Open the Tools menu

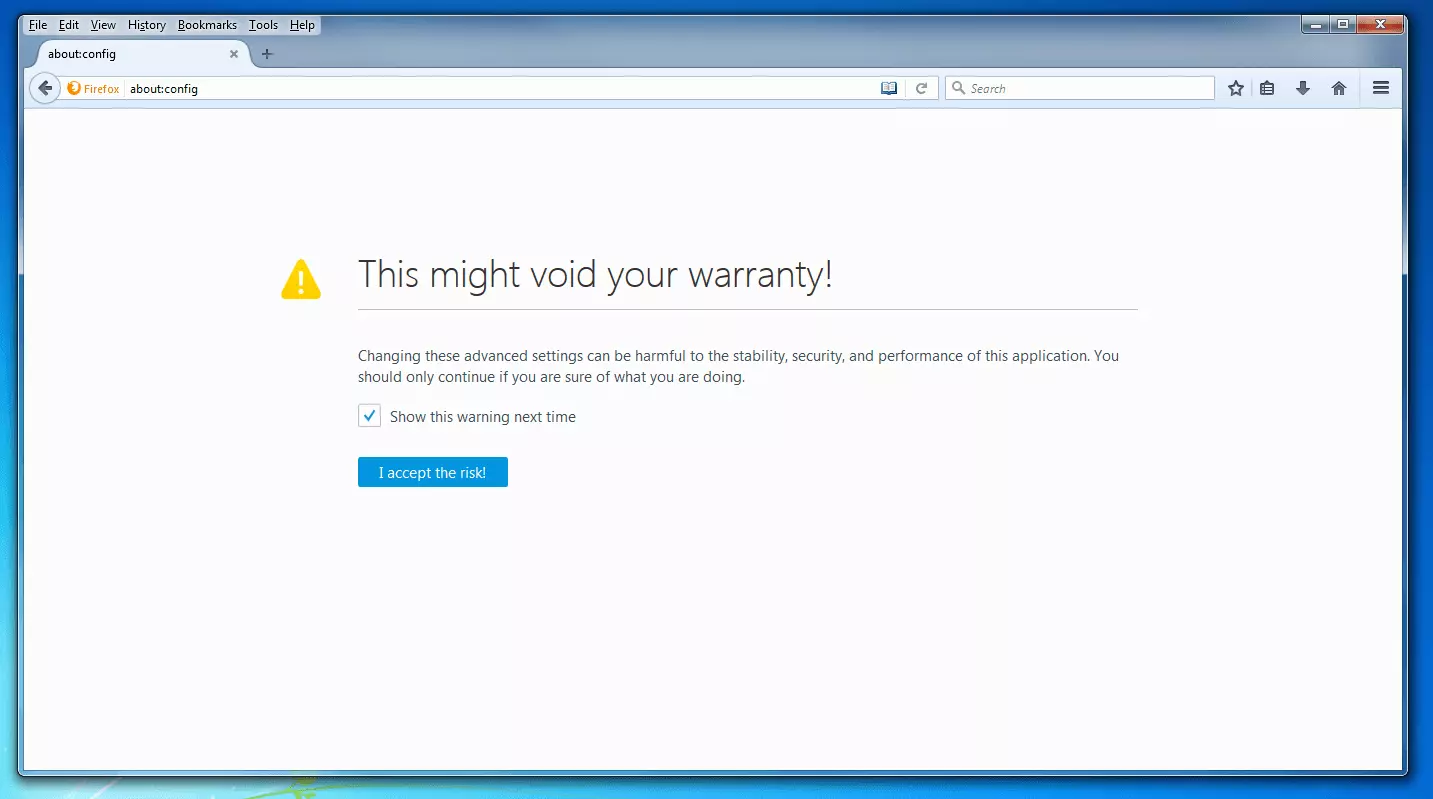(264, 25)
